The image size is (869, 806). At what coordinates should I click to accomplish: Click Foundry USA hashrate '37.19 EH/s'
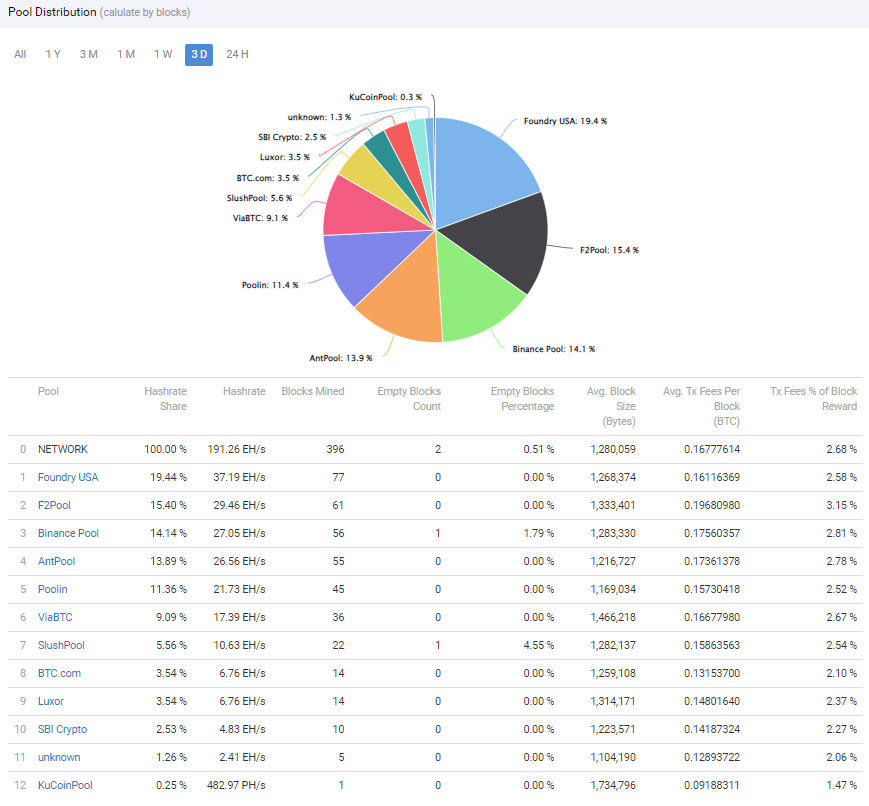pos(239,477)
